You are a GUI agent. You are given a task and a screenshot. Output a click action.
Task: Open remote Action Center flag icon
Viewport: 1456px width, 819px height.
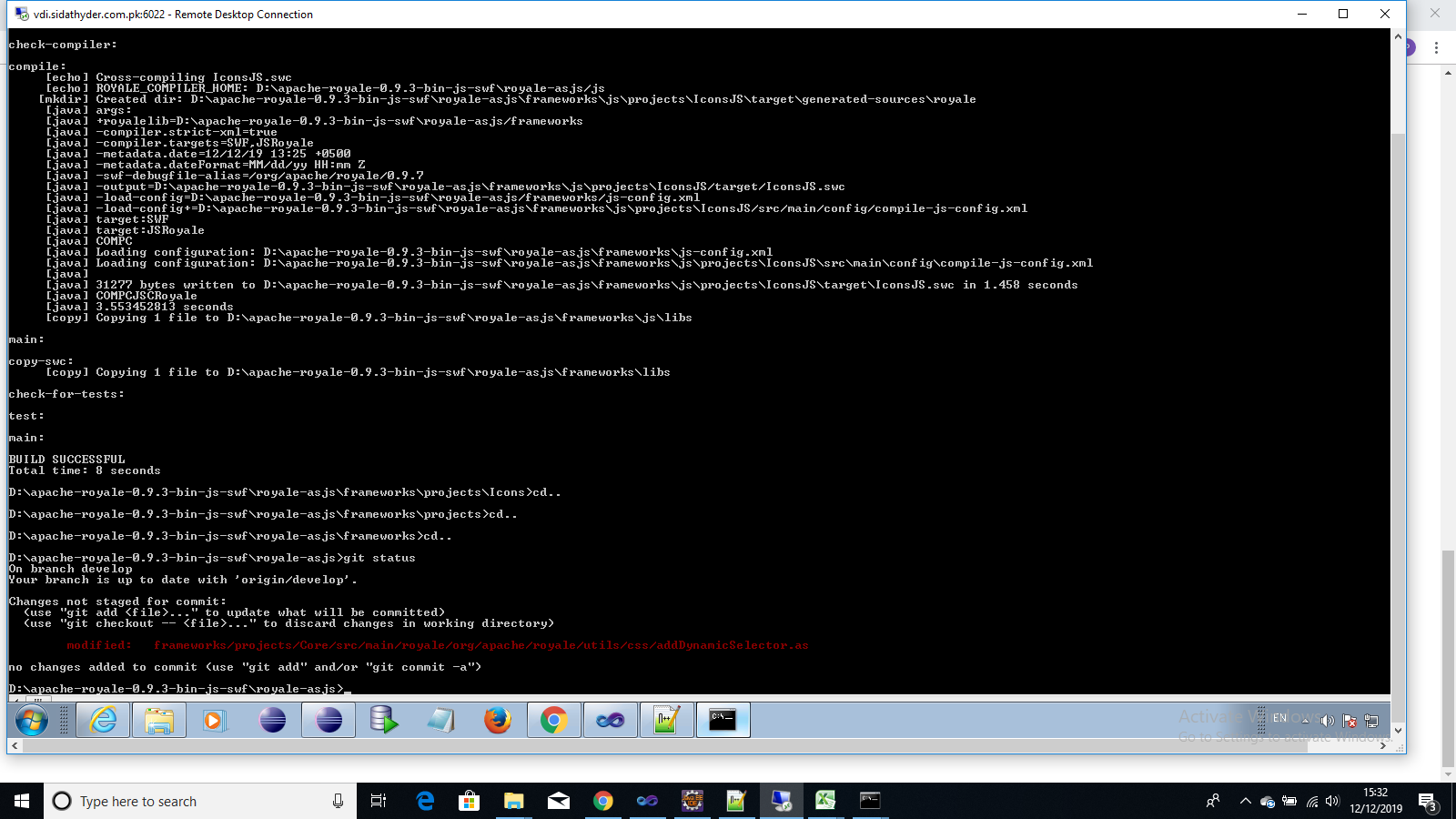coord(1350,721)
